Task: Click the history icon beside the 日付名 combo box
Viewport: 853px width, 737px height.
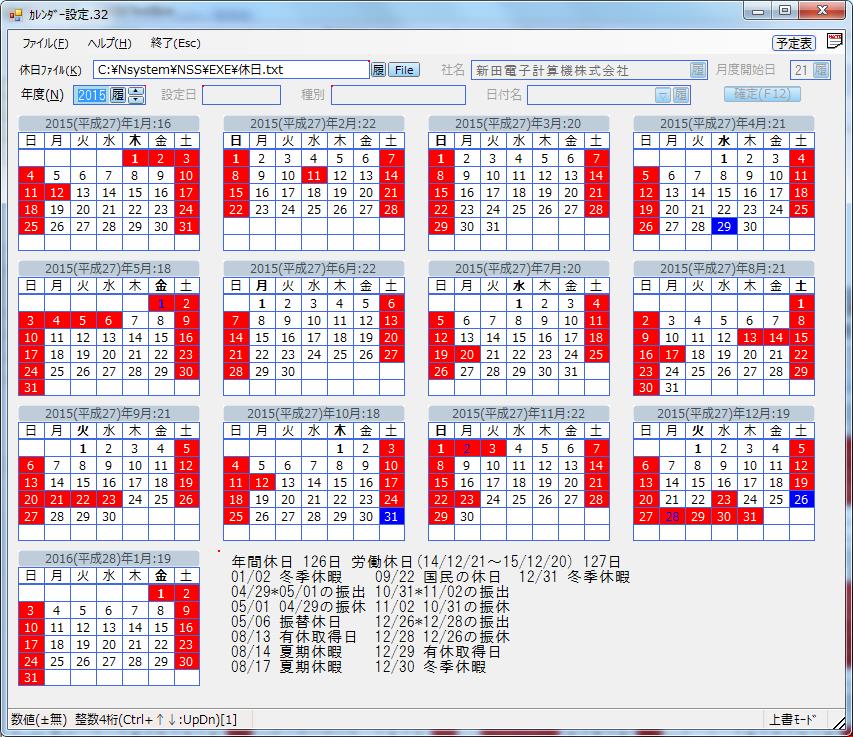Action: pyautogui.click(x=681, y=95)
